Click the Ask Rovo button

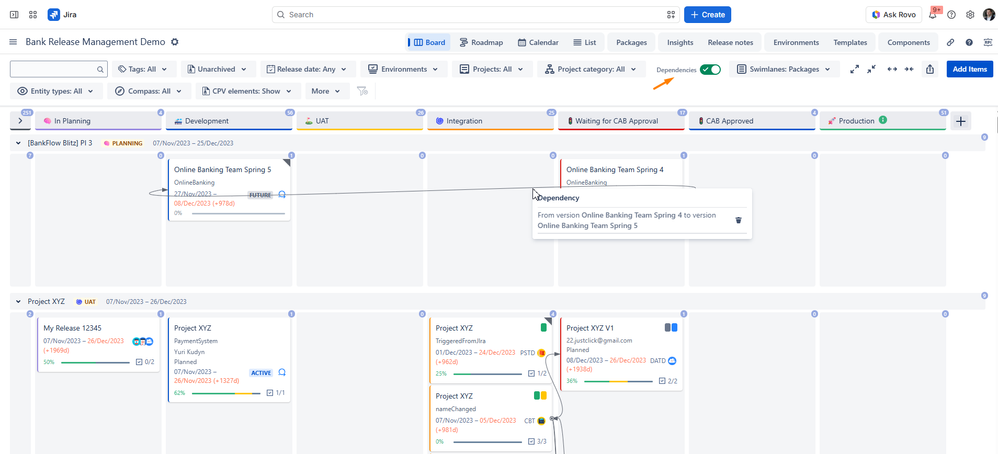(894, 15)
